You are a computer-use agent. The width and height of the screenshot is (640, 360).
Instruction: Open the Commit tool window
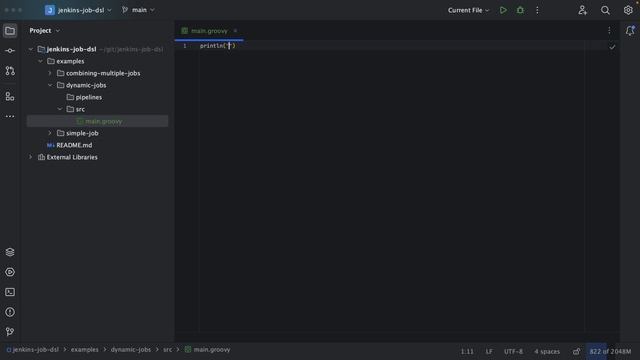10,51
